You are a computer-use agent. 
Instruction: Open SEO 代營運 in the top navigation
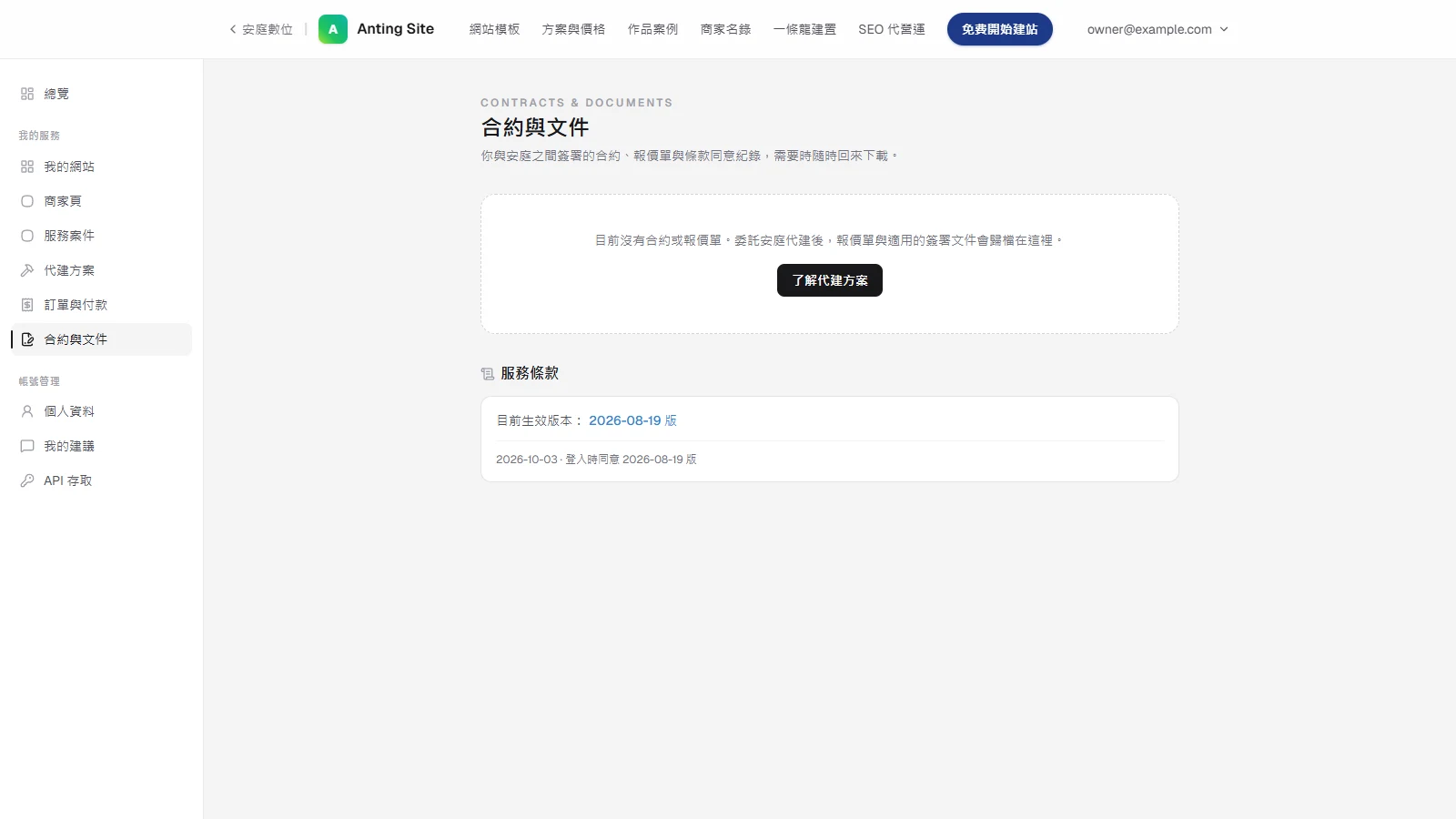tap(892, 29)
